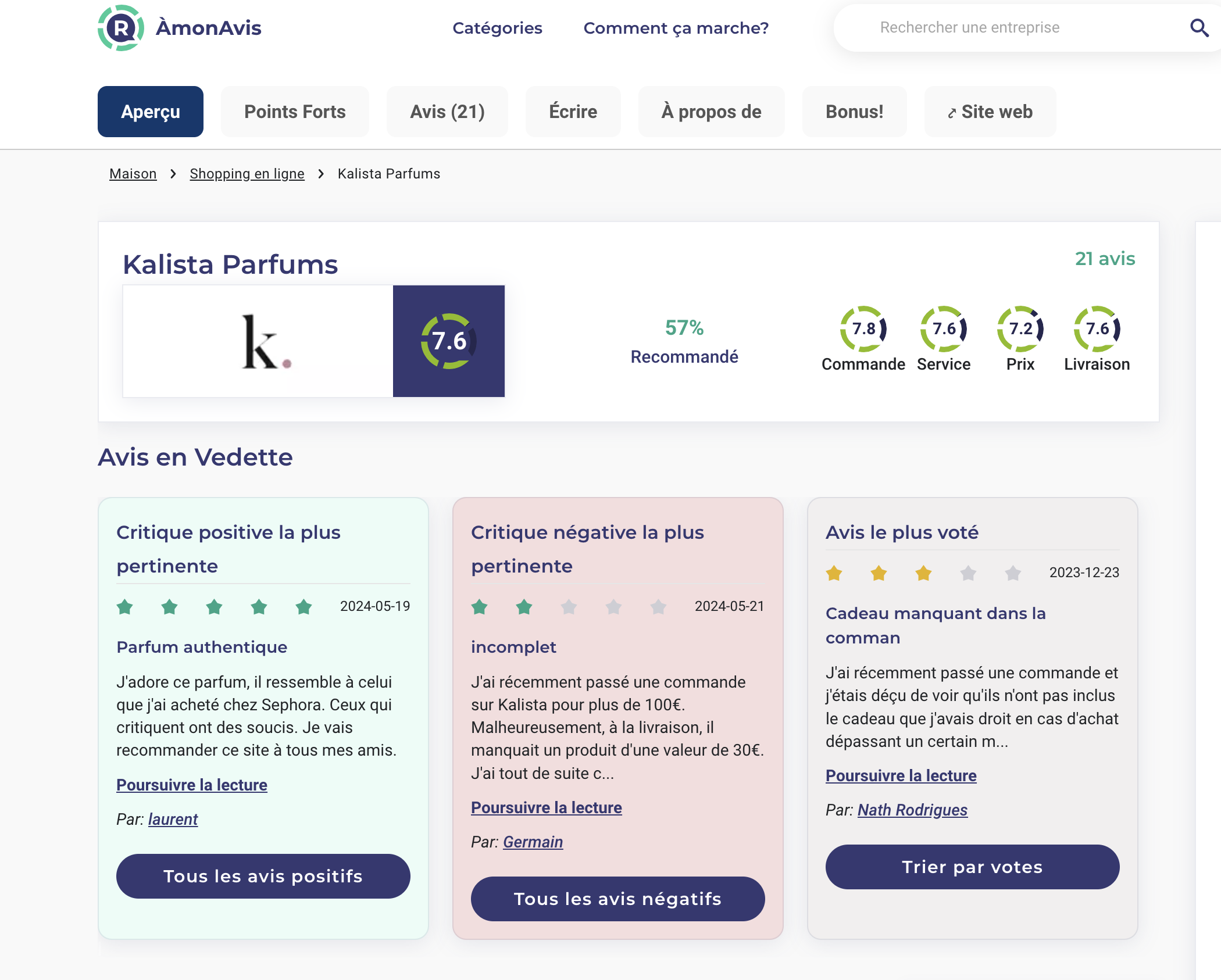The image size is (1221, 980).
Task: Continue reading the incomplet review
Action: coord(547,807)
